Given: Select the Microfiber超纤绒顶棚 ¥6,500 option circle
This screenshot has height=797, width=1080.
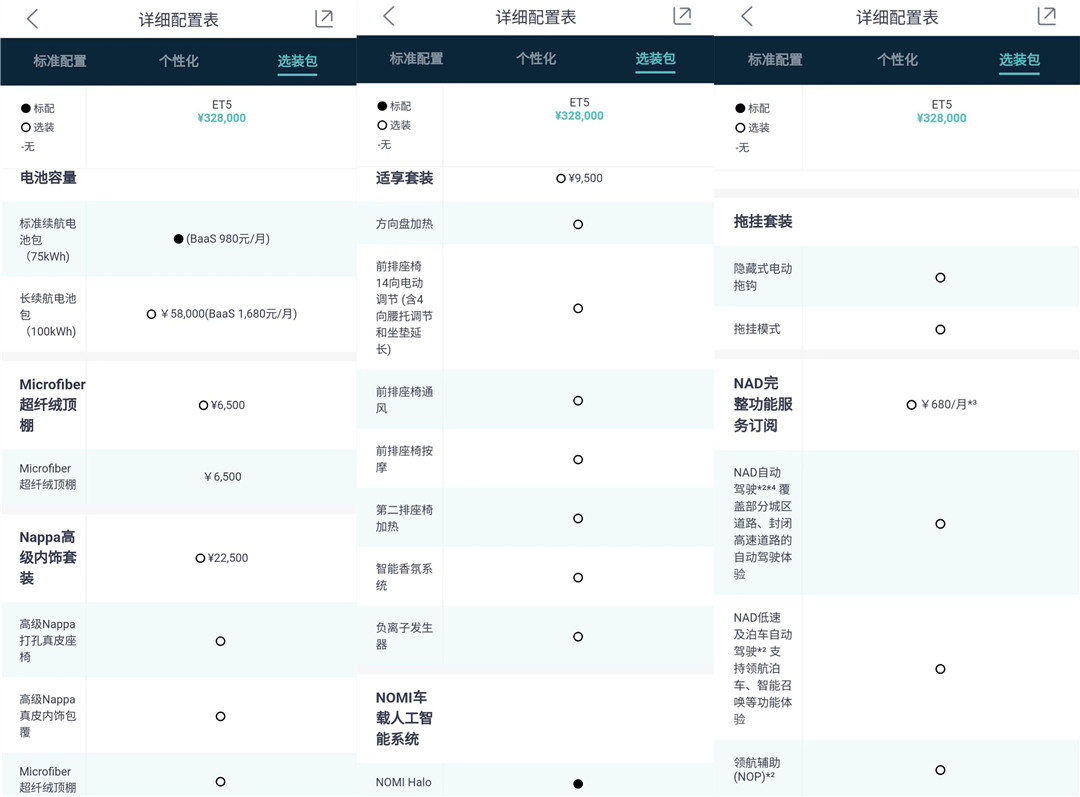Looking at the screenshot, I should click(x=204, y=405).
